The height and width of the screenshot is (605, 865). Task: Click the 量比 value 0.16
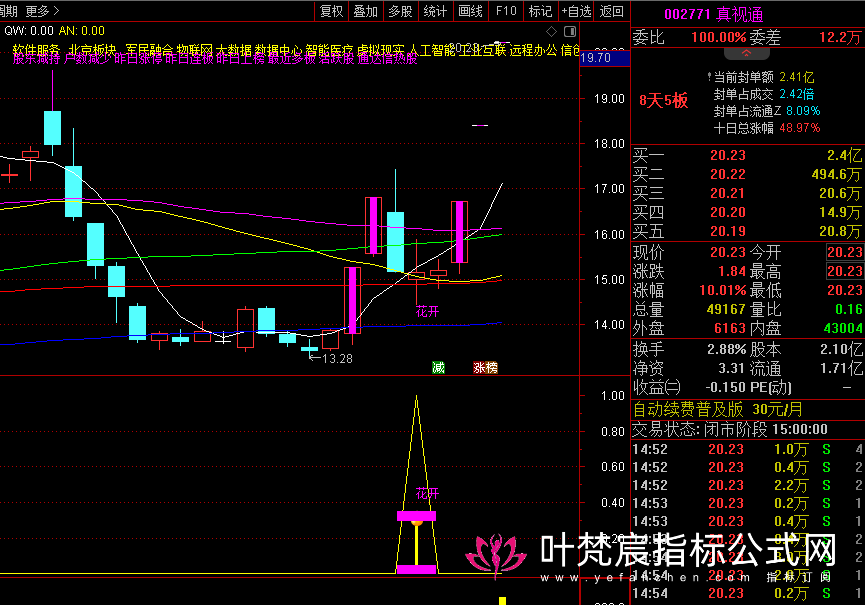click(x=849, y=309)
